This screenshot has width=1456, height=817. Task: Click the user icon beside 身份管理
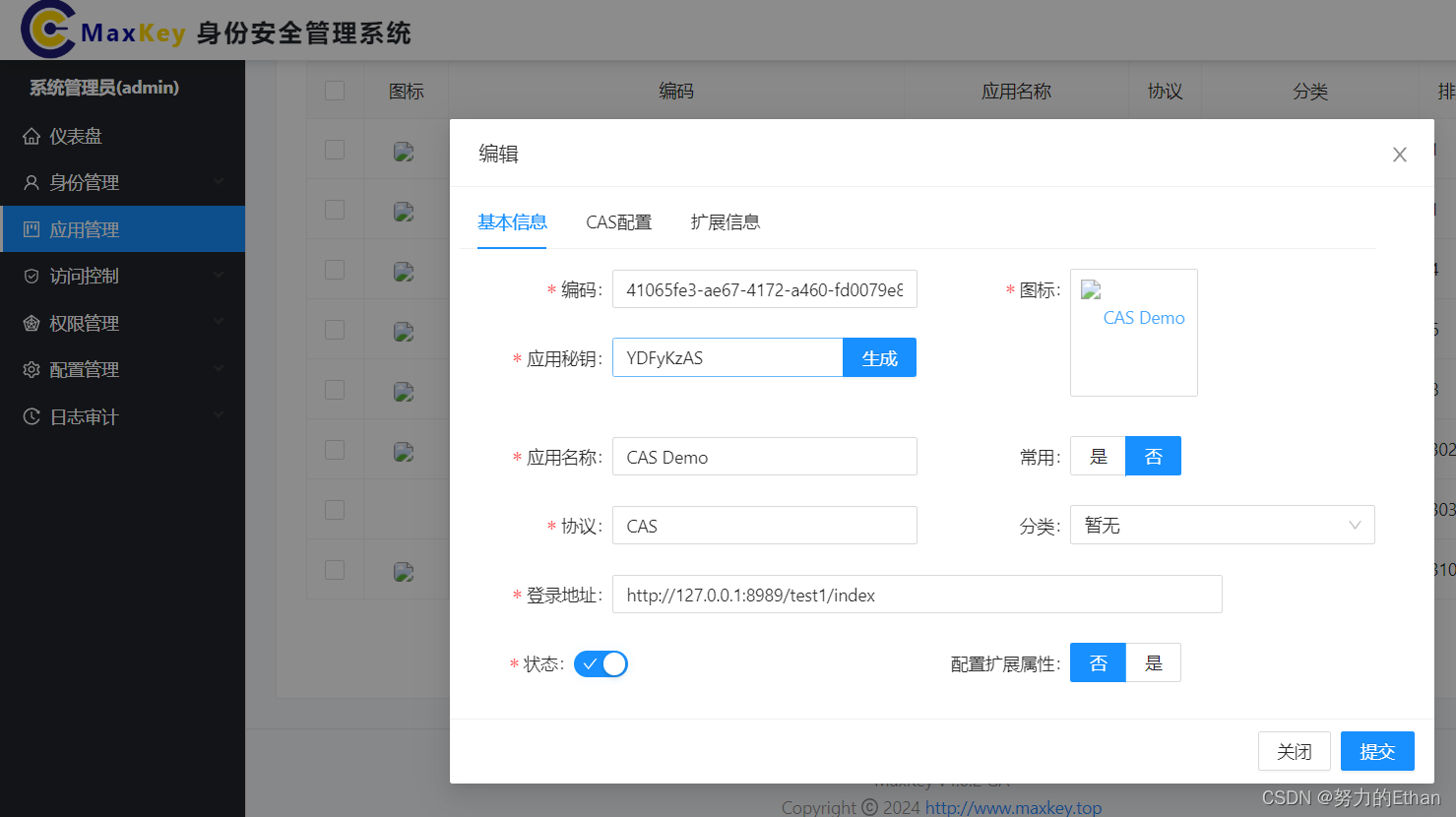click(32, 182)
